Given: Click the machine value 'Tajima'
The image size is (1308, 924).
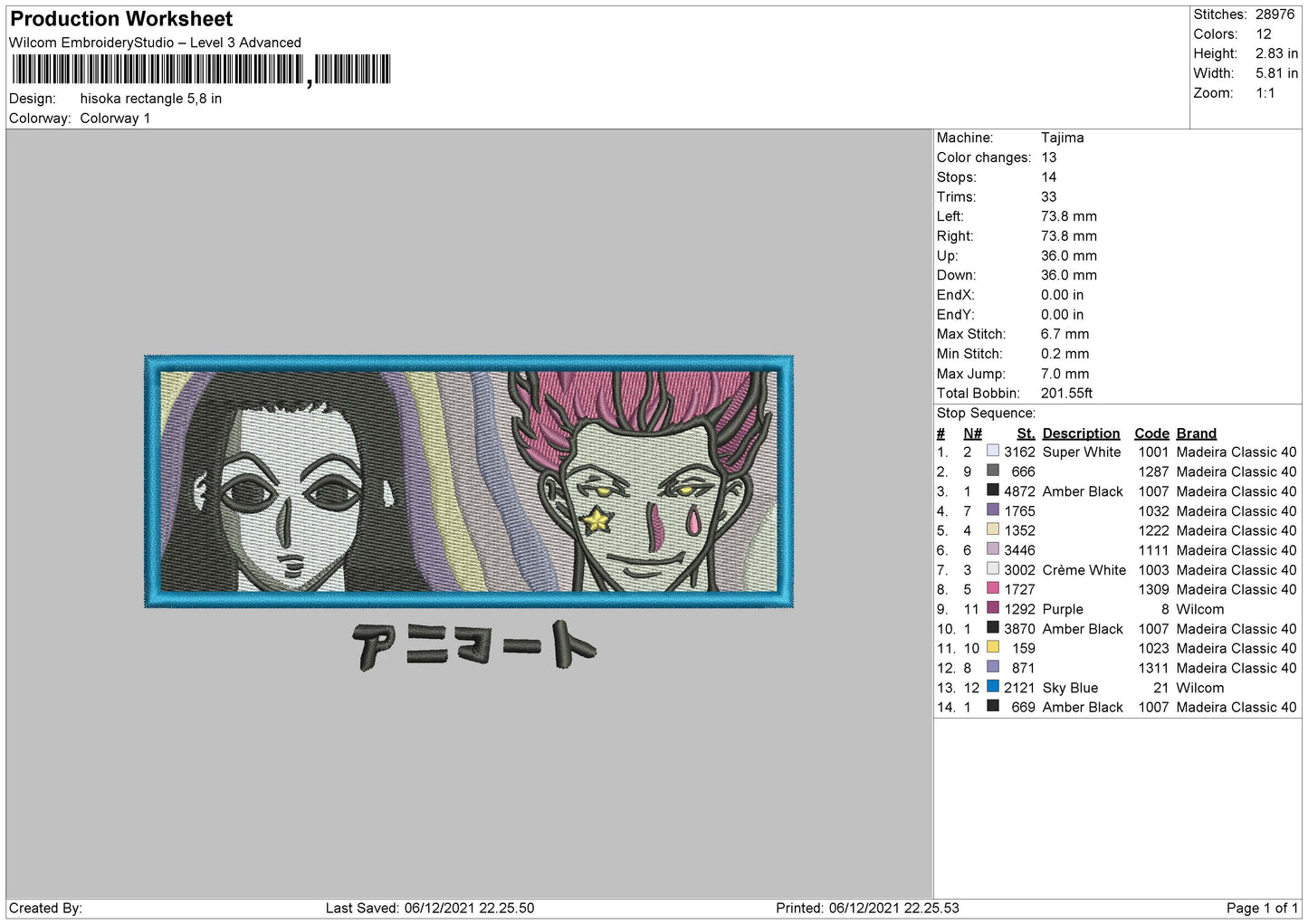Looking at the screenshot, I should coord(1062,138).
